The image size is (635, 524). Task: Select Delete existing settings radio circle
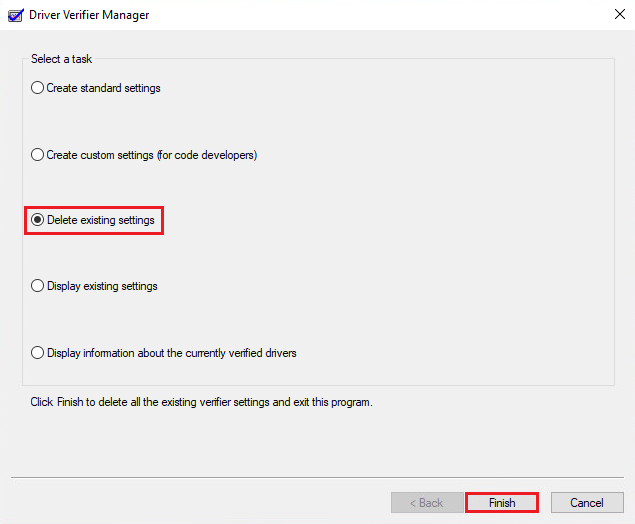point(37,220)
